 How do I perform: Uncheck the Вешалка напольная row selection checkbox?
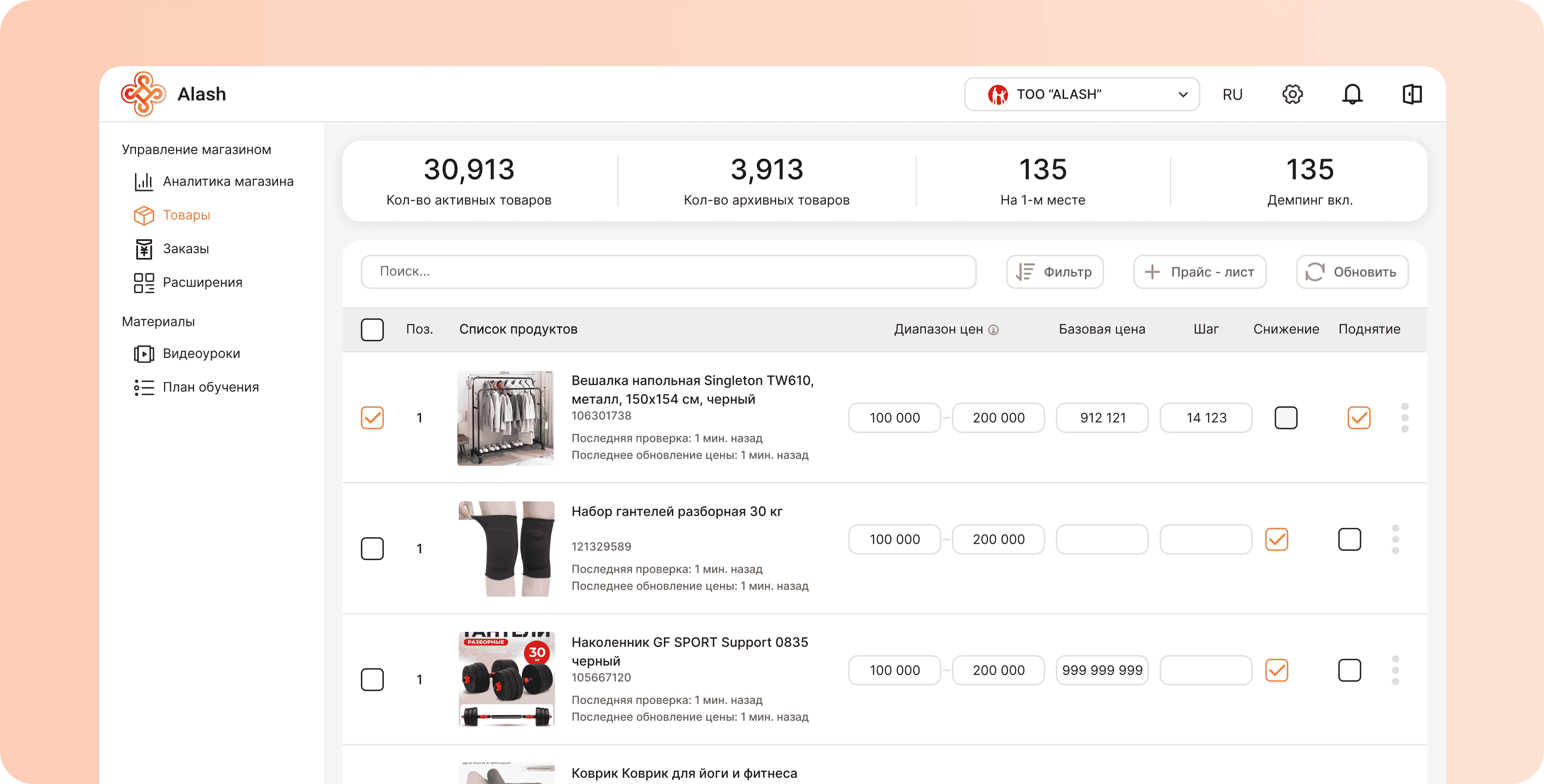click(x=372, y=418)
